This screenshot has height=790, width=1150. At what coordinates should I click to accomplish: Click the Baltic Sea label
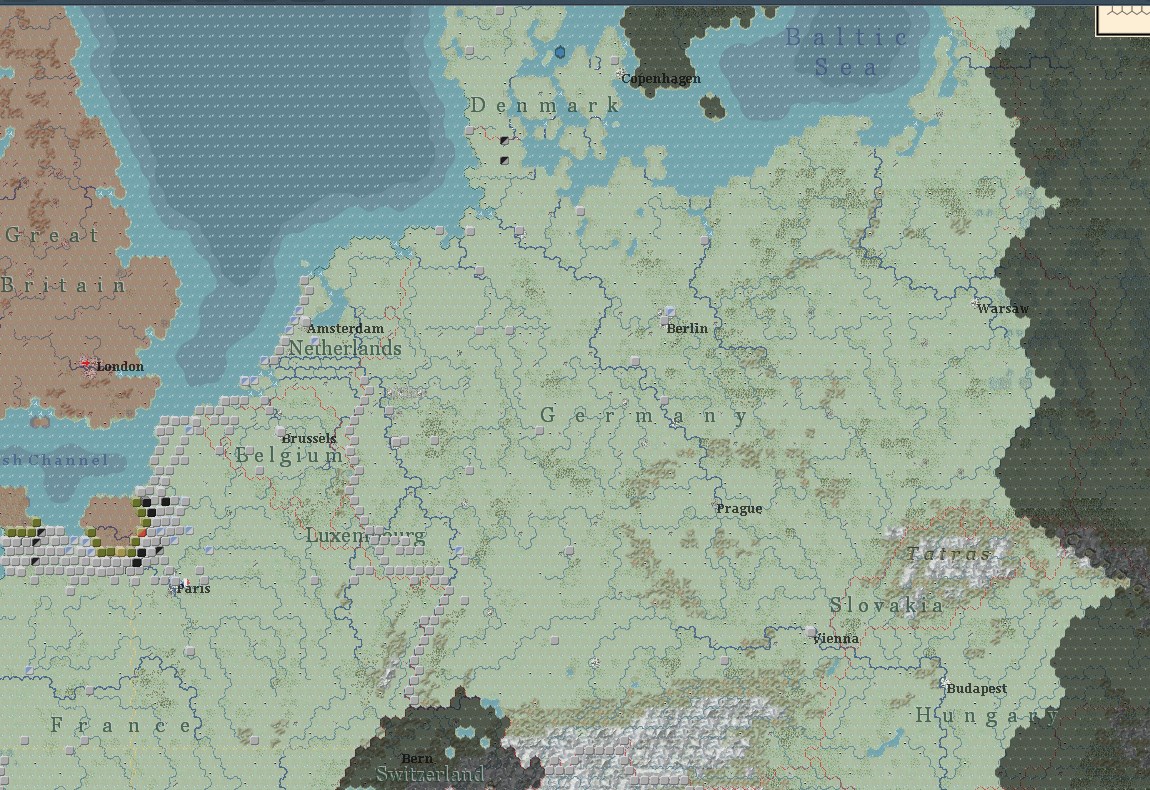point(846,52)
